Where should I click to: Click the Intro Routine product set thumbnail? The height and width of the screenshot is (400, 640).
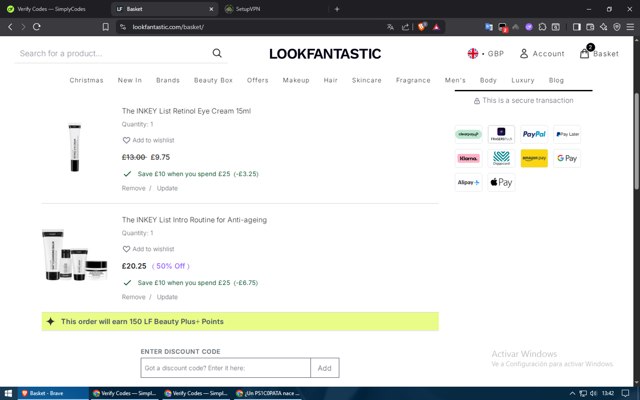[x=75, y=255]
